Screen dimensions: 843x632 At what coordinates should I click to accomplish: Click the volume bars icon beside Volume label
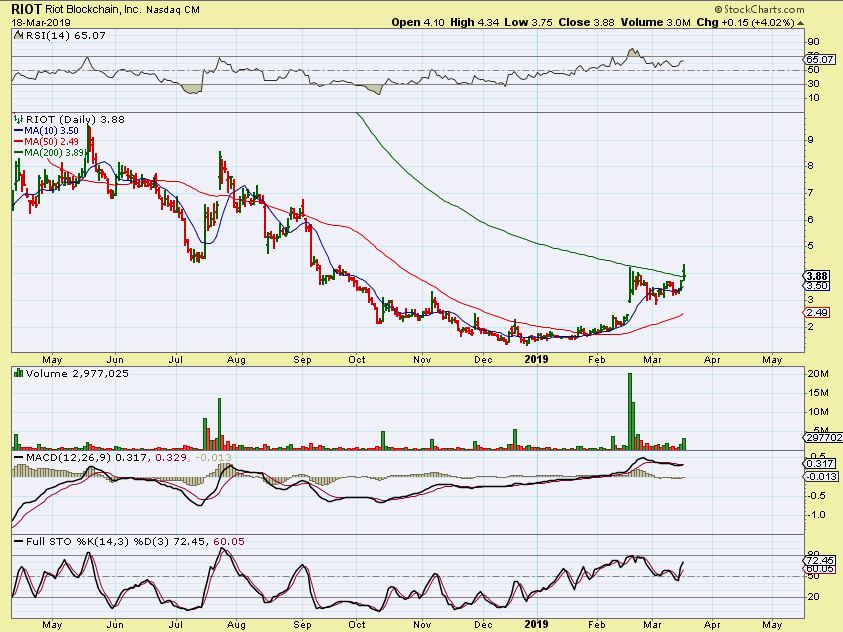[x=19, y=373]
